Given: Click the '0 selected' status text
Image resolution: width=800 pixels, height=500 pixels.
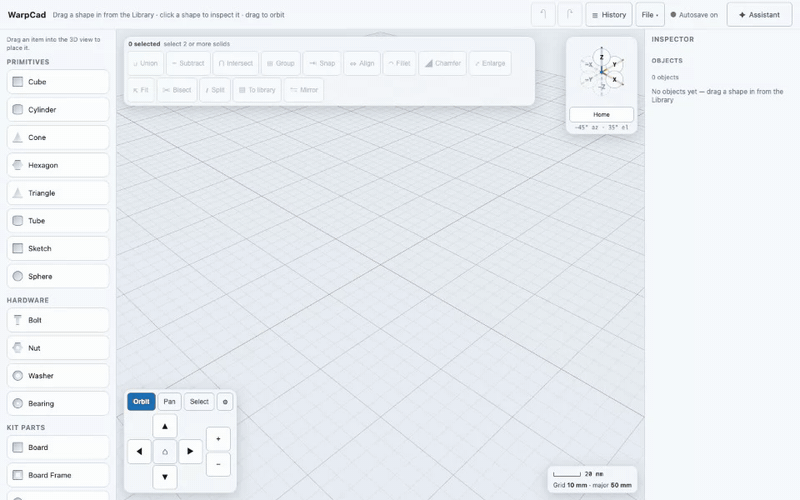Looking at the screenshot, I should tap(144, 44).
